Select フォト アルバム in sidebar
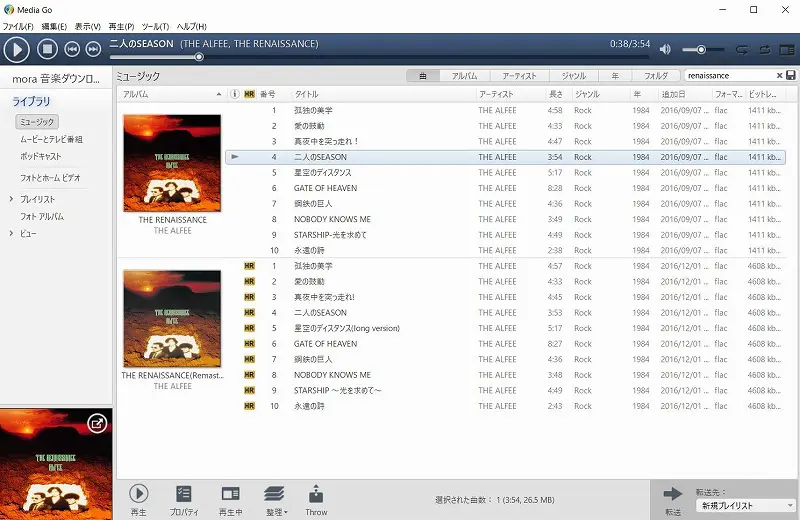Image resolution: width=800 pixels, height=520 pixels. (x=42, y=216)
